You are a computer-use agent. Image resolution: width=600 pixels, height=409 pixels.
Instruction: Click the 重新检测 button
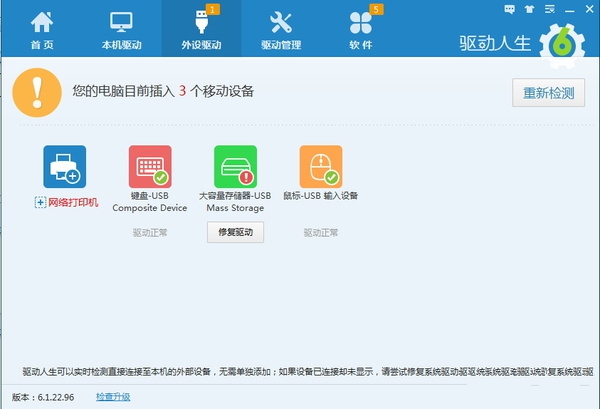548,93
